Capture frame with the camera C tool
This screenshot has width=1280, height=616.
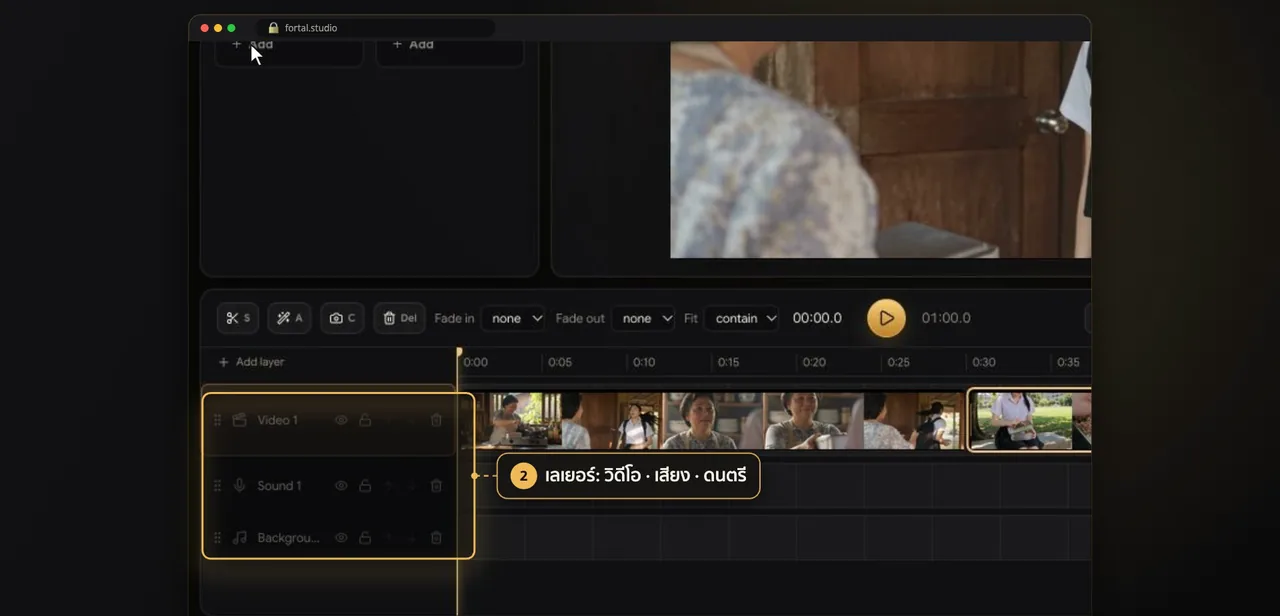pos(342,318)
